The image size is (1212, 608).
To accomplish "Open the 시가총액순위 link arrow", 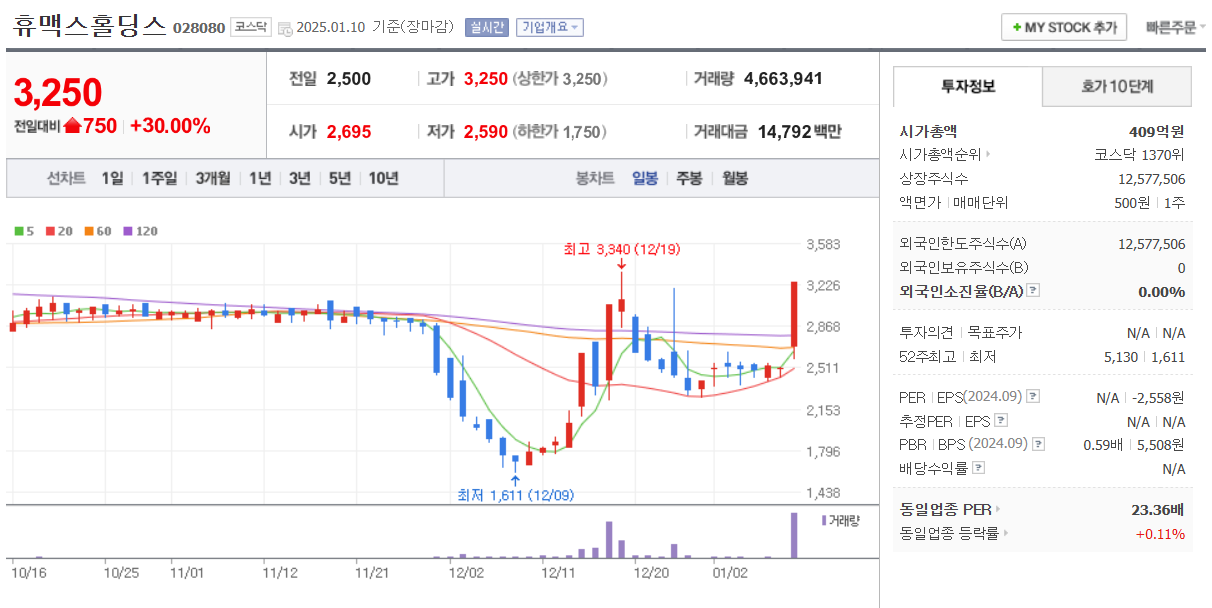I will click(989, 155).
